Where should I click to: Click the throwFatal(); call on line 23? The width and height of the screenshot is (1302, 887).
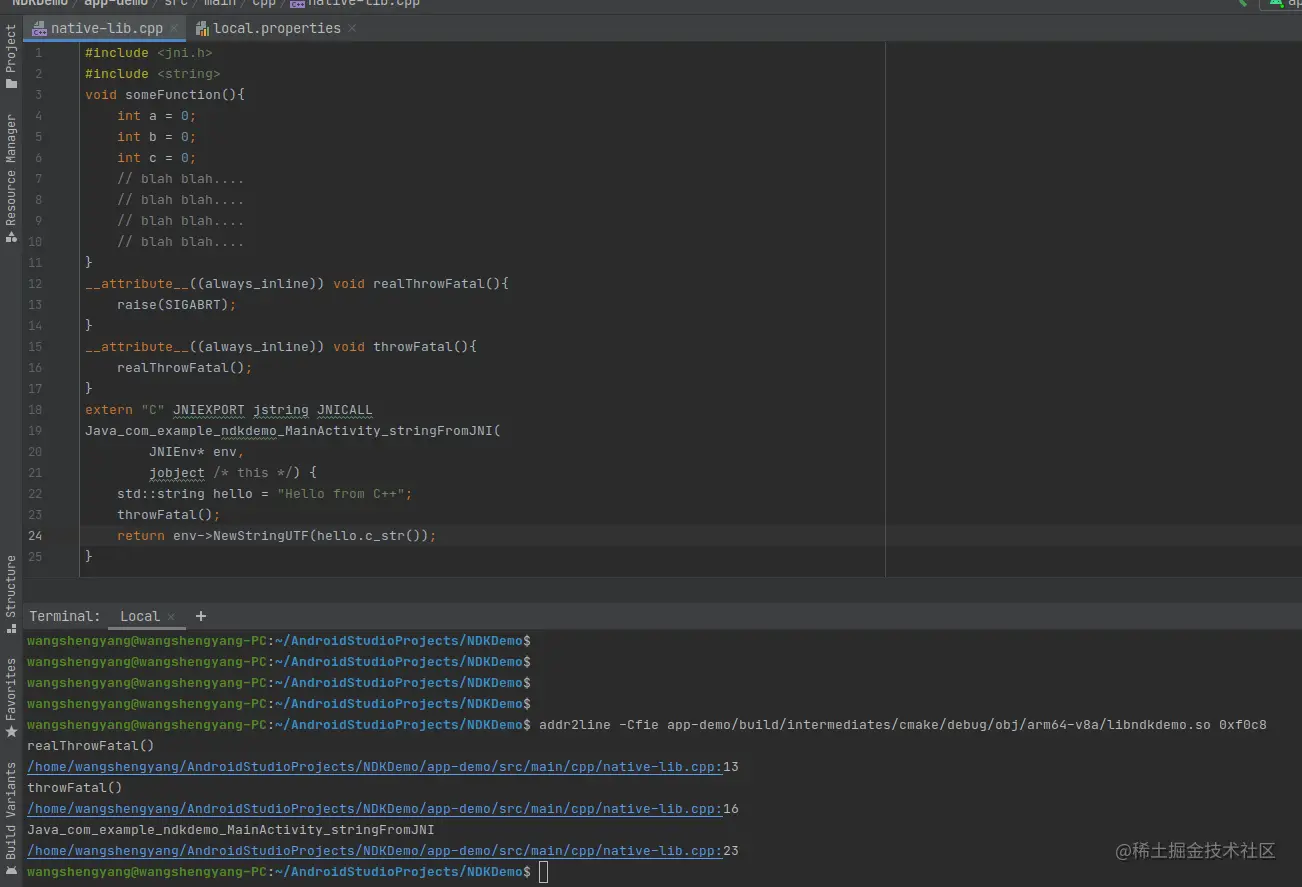tap(168, 515)
